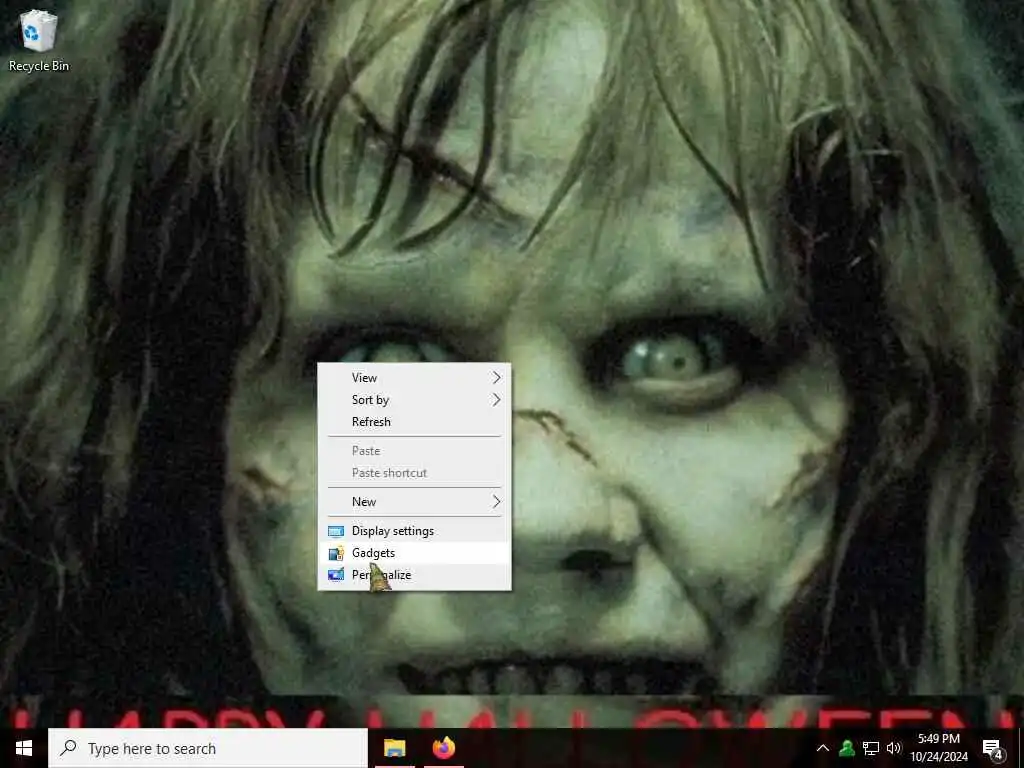Expand the New submenu arrow
Image resolution: width=1024 pixels, height=768 pixels.
pyautogui.click(x=496, y=502)
